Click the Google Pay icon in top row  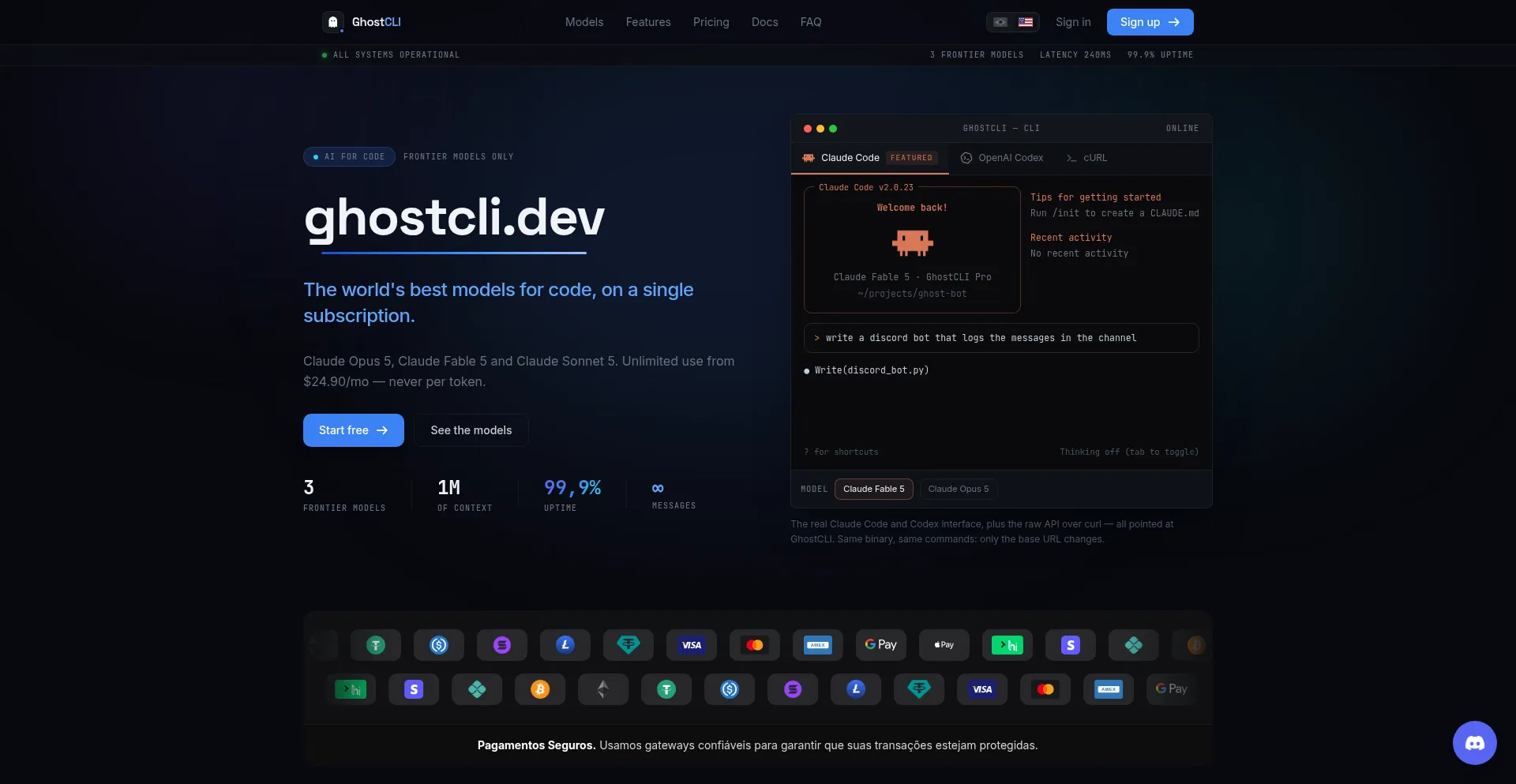point(881,645)
